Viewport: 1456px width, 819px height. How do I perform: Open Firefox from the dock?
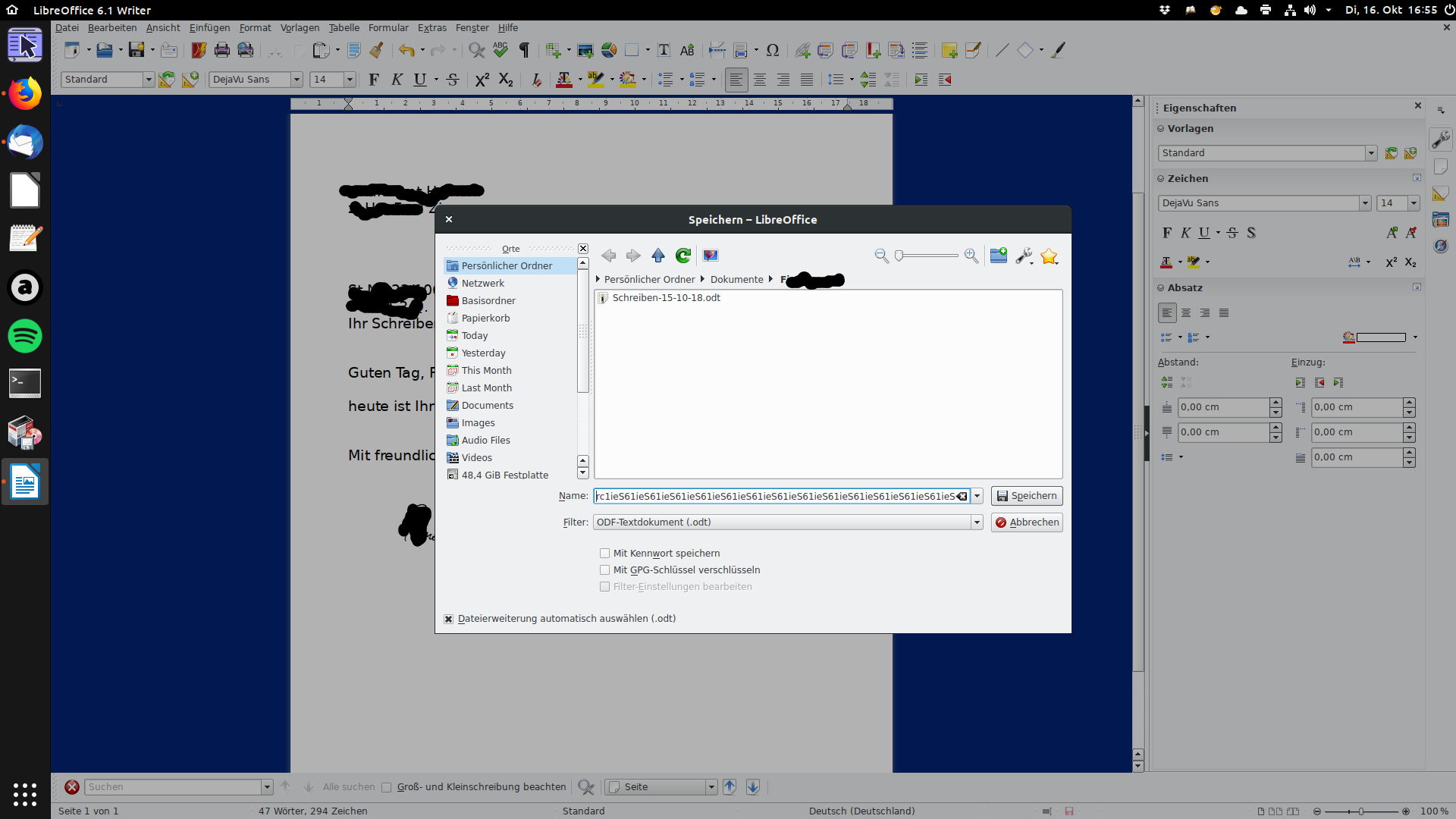tap(25, 94)
